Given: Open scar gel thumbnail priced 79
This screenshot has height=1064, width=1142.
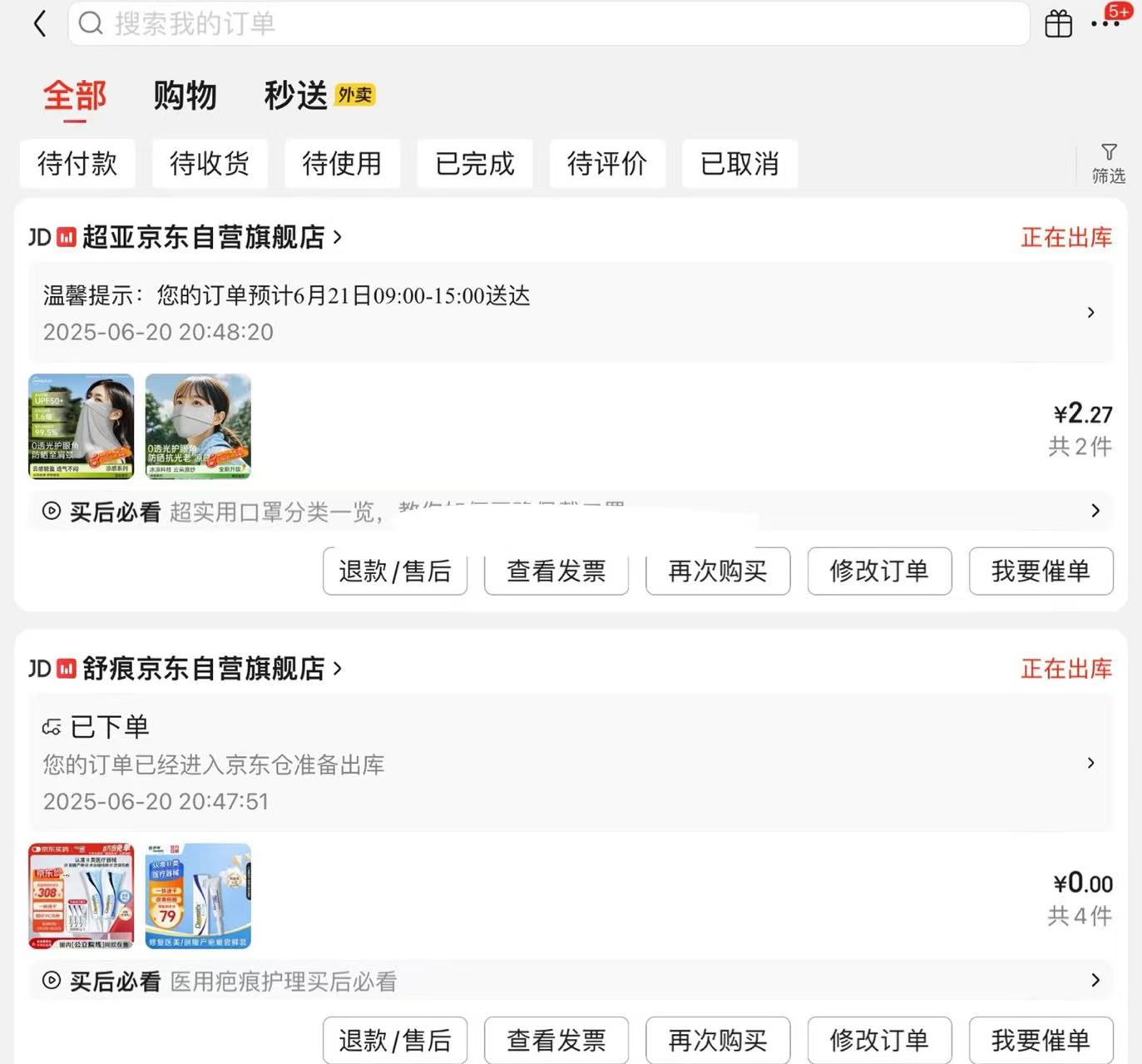Looking at the screenshot, I should pyautogui.click(x=198, y=896).
